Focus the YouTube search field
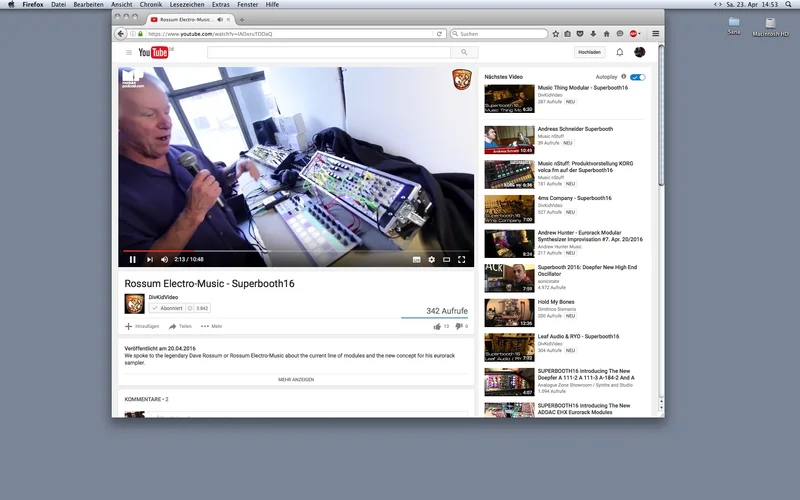The image size is (800, 500). click(329, 52)
